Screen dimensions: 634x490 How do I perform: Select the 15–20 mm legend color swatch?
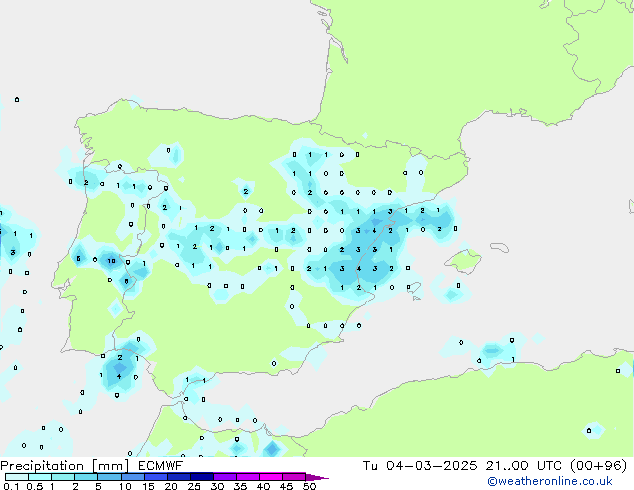point(155,477)
